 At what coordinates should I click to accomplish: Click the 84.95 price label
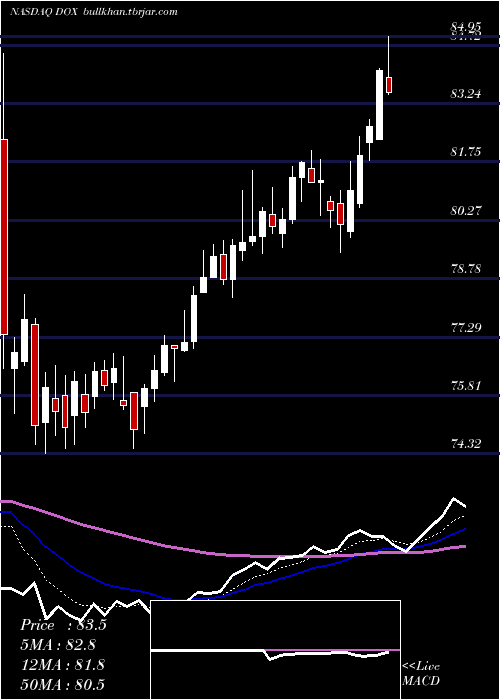tap(467, 29)
